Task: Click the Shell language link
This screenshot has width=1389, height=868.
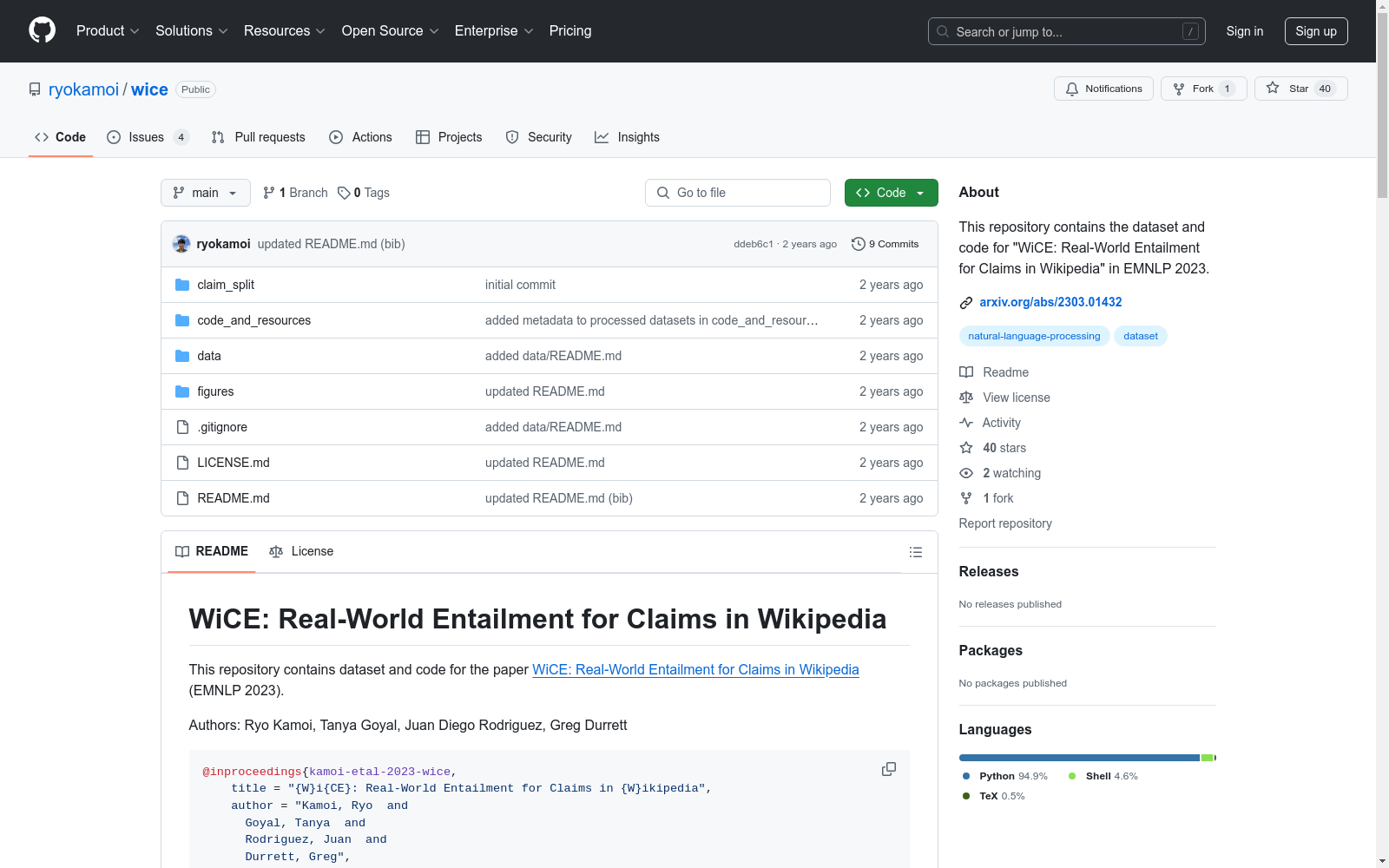Action: 1103,776
